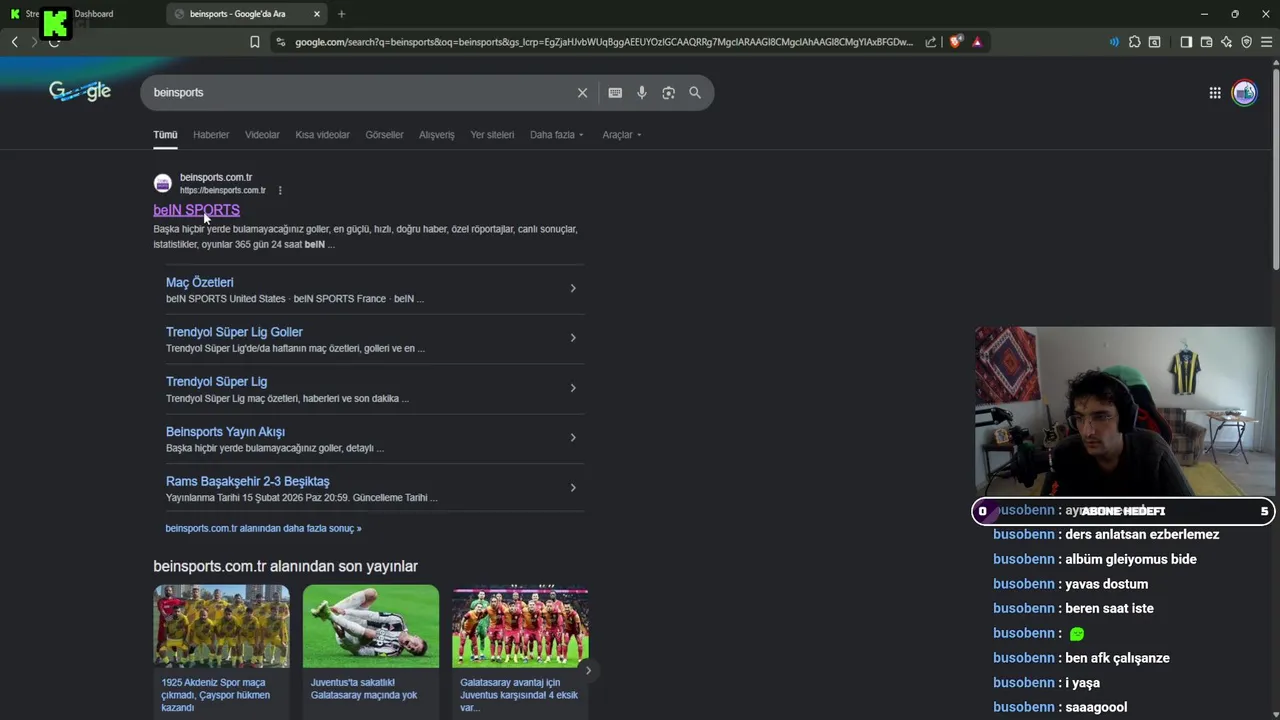Switch to the Görseller tab
This screenshot has height=720, width=1280.
(x=384, y=135)
